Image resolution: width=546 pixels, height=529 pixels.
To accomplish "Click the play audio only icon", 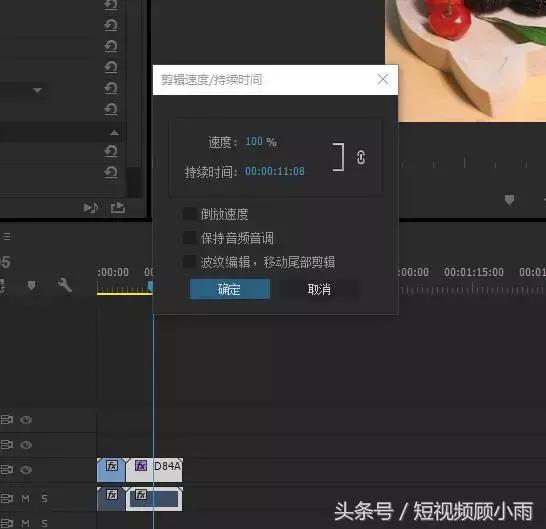I will (x=91, y=208).
